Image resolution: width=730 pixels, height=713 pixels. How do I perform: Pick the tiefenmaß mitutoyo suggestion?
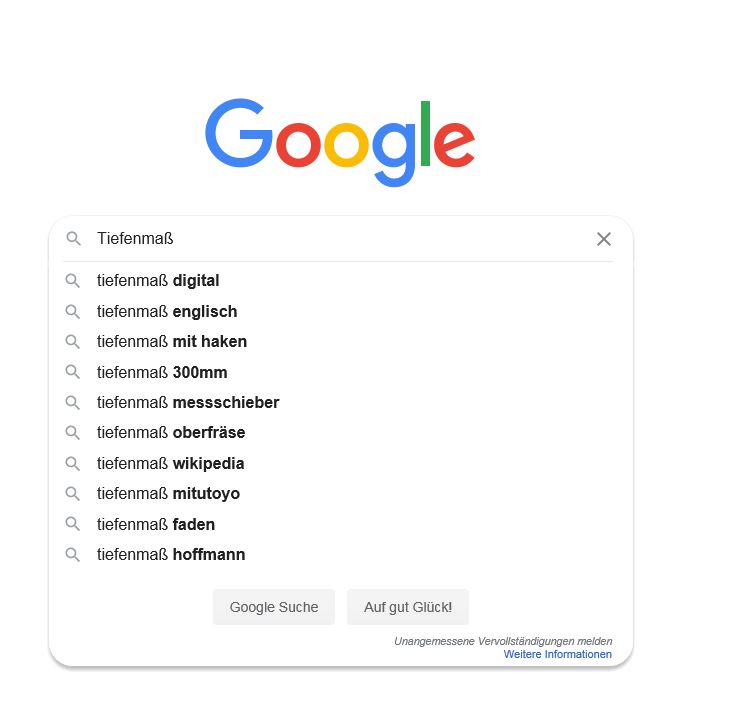point(339,494)
